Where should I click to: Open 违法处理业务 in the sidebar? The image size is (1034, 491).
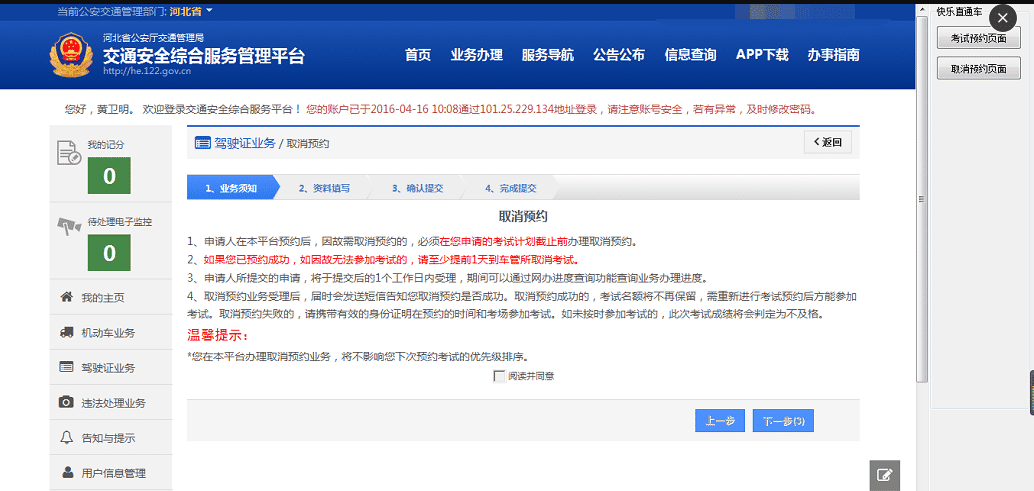tap(112, 403)
